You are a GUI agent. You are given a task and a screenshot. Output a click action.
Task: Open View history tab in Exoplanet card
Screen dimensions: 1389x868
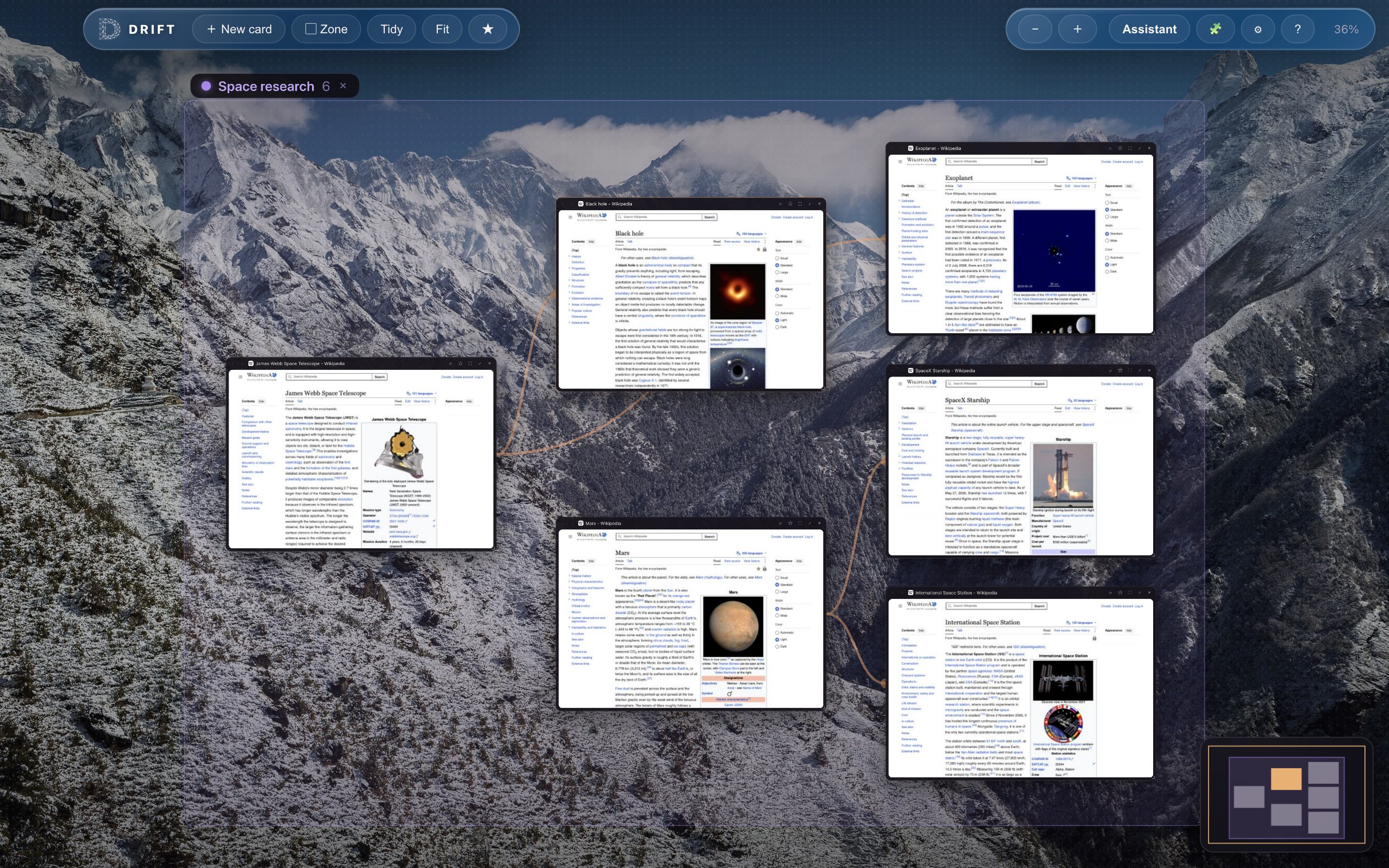pyautogui.click(x=1081, y=186)
